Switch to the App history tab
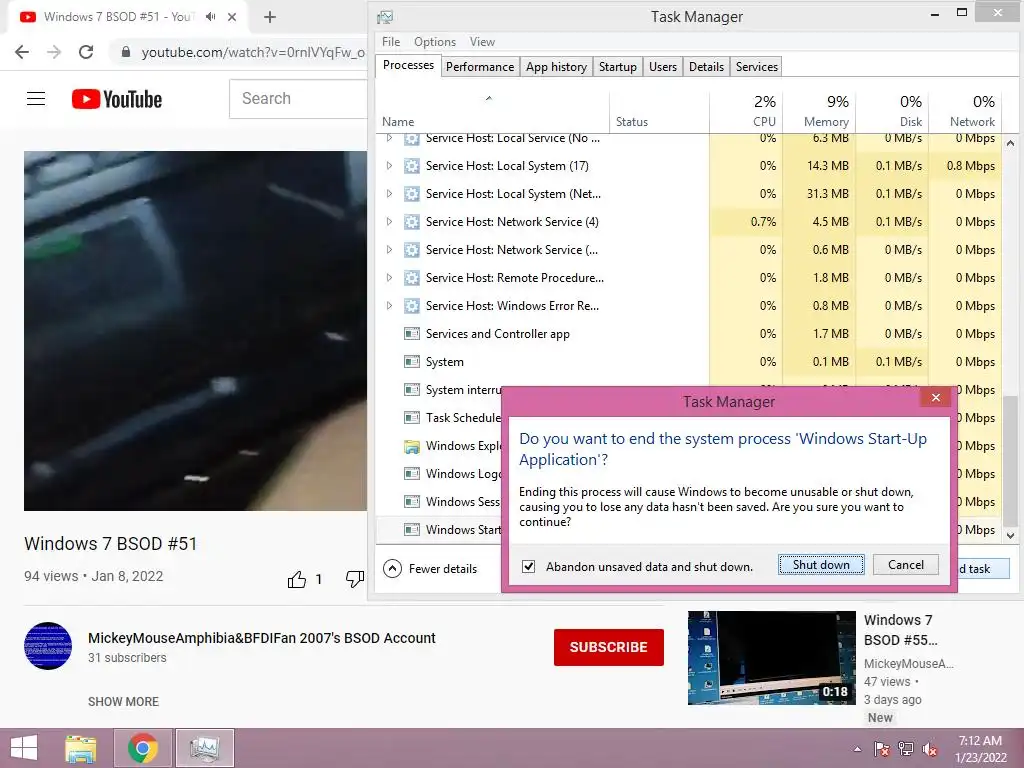 tap(556, 67)
